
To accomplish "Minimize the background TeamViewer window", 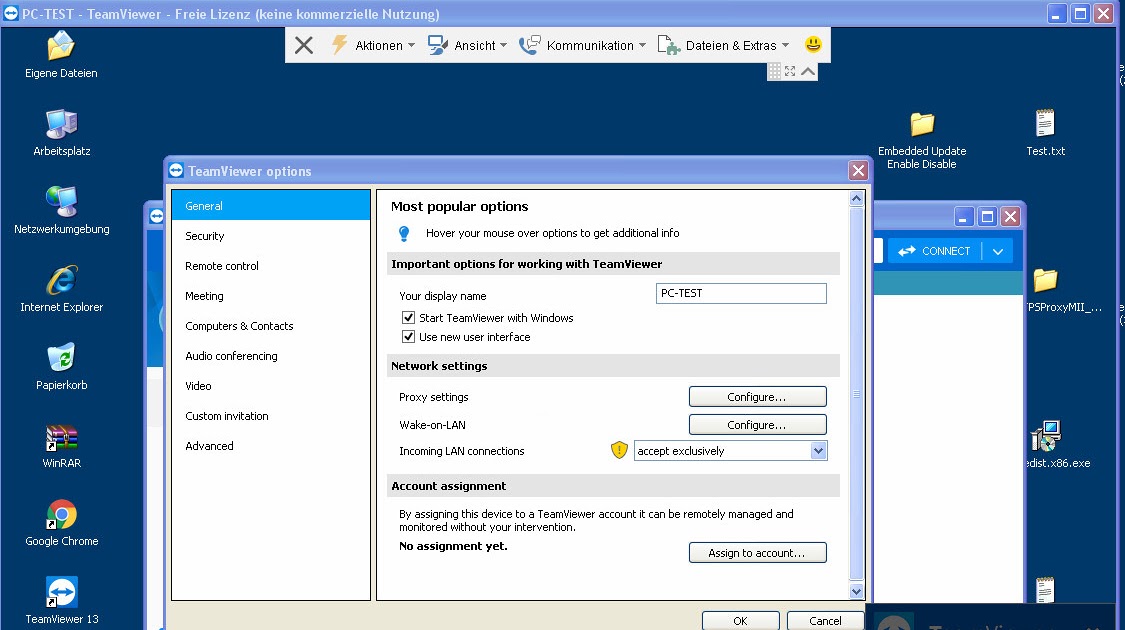I will pos(964,217).
